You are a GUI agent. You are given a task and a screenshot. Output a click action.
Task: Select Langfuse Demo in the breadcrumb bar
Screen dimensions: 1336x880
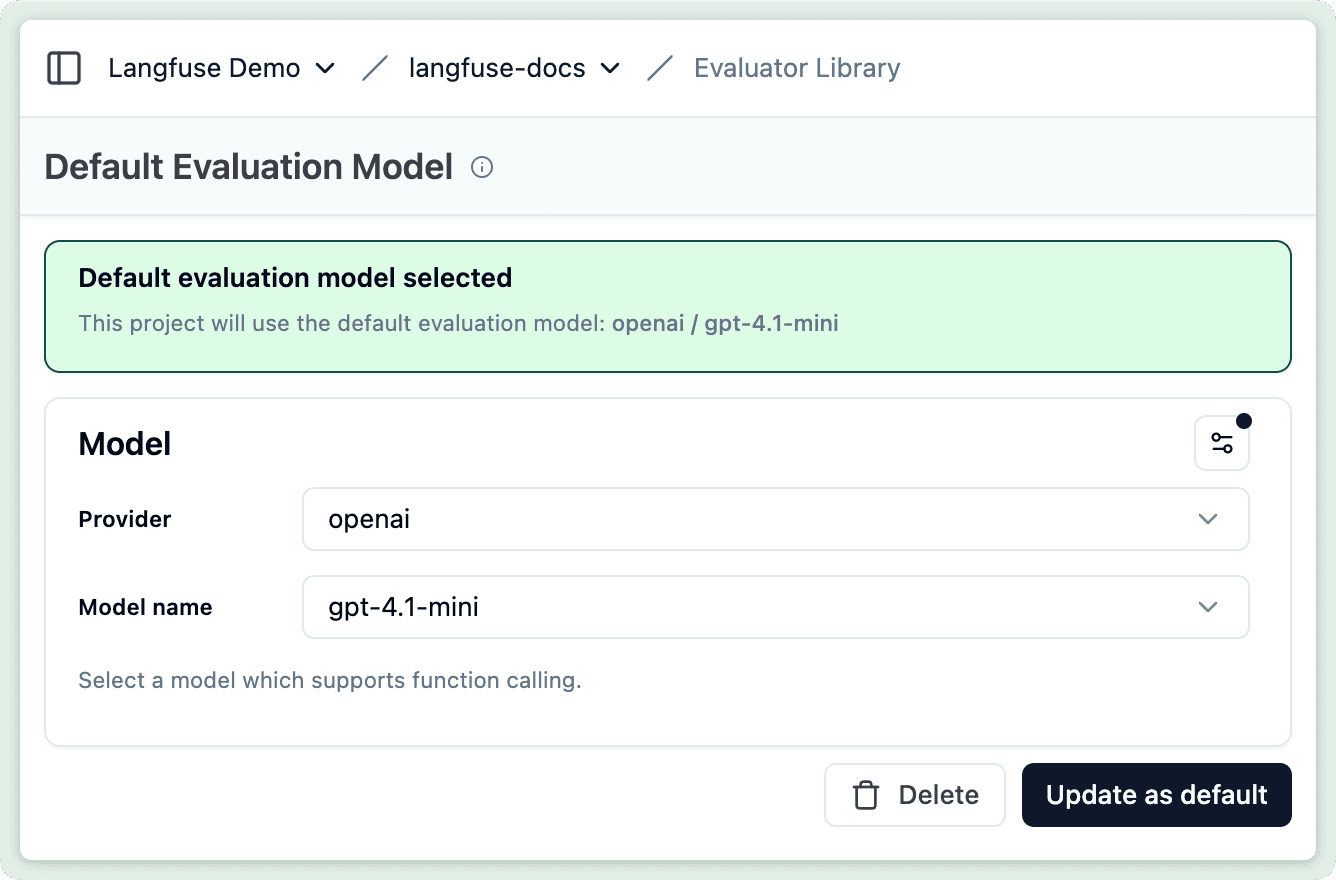203,68
